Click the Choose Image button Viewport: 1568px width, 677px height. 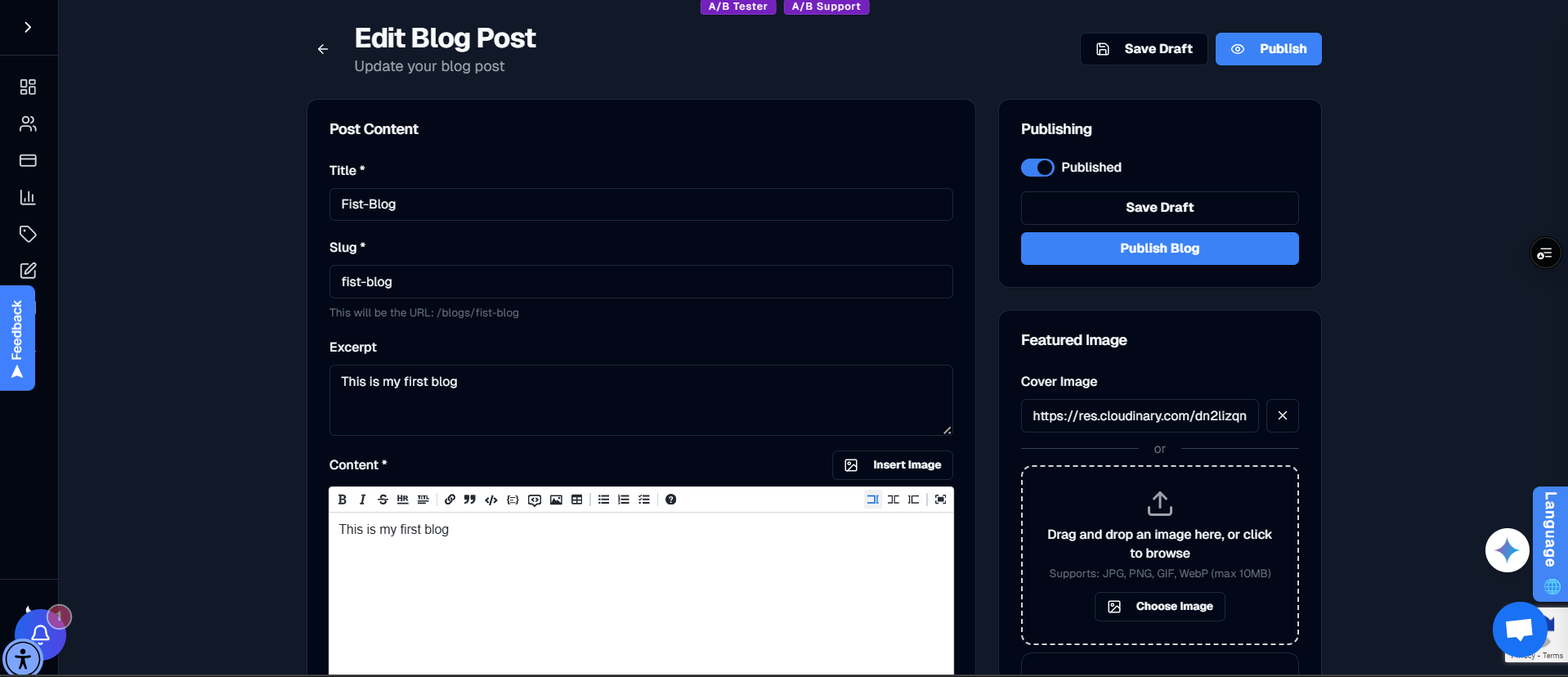pos(1159,607)
